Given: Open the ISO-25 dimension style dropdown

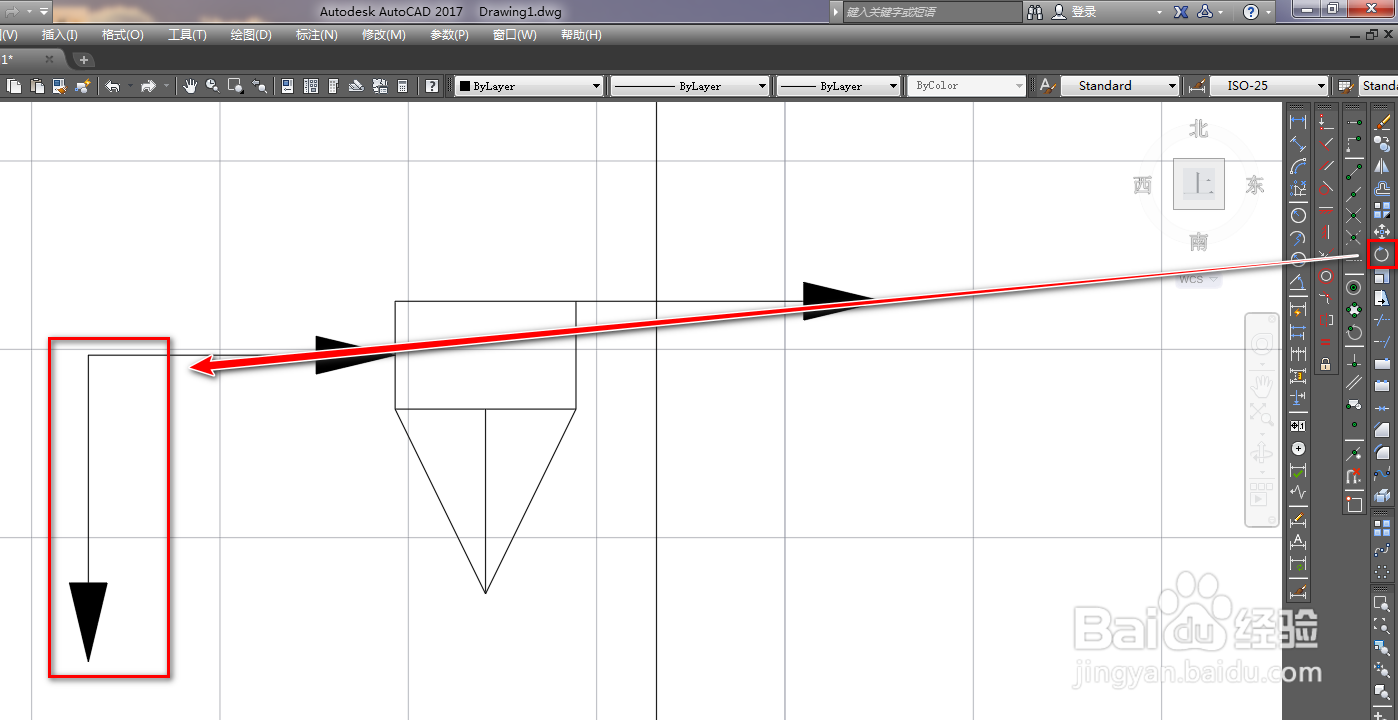Looking at the screenshot, I should [x=1269, y=86].
